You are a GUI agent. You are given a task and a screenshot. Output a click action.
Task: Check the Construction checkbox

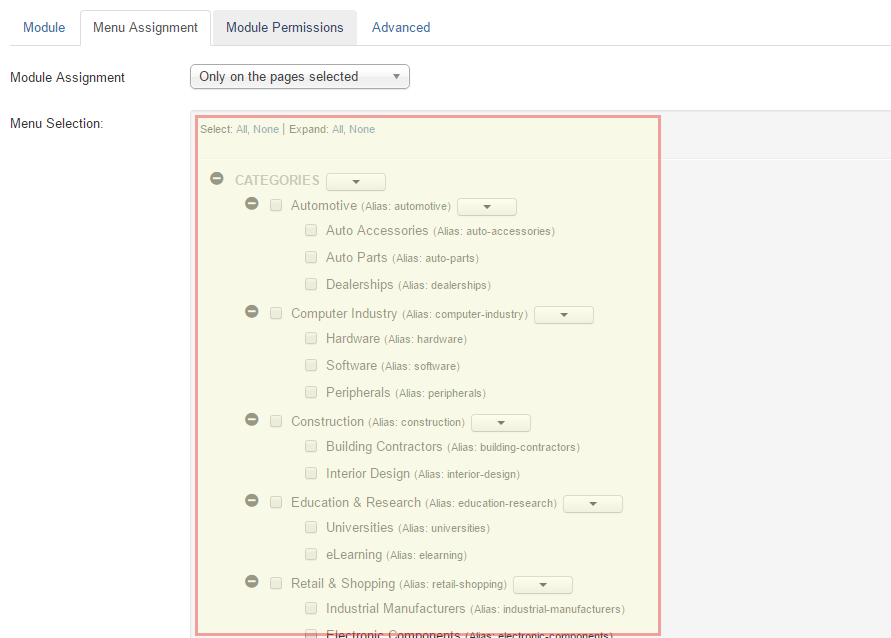tap(276, 421)
